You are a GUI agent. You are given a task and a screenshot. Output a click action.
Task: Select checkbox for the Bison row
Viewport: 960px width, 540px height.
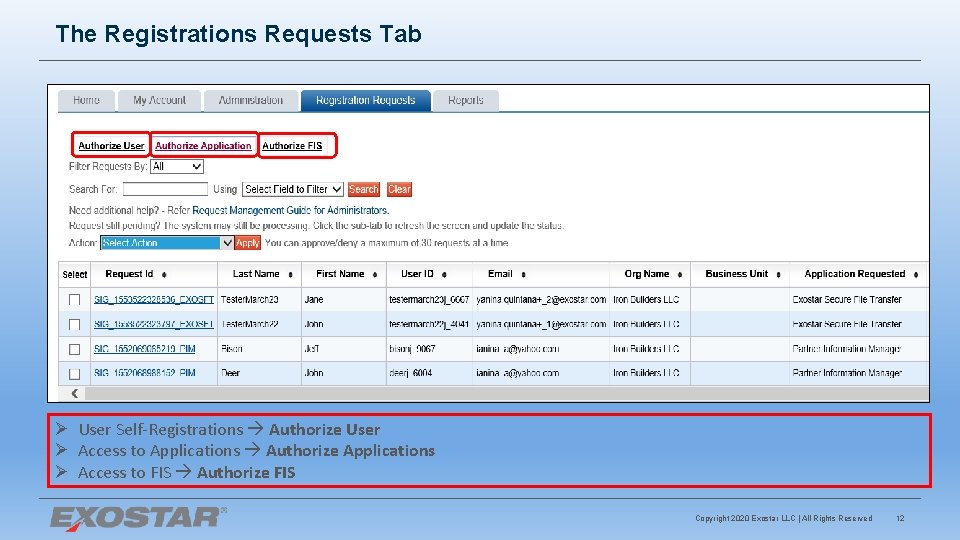pos(75,349)
